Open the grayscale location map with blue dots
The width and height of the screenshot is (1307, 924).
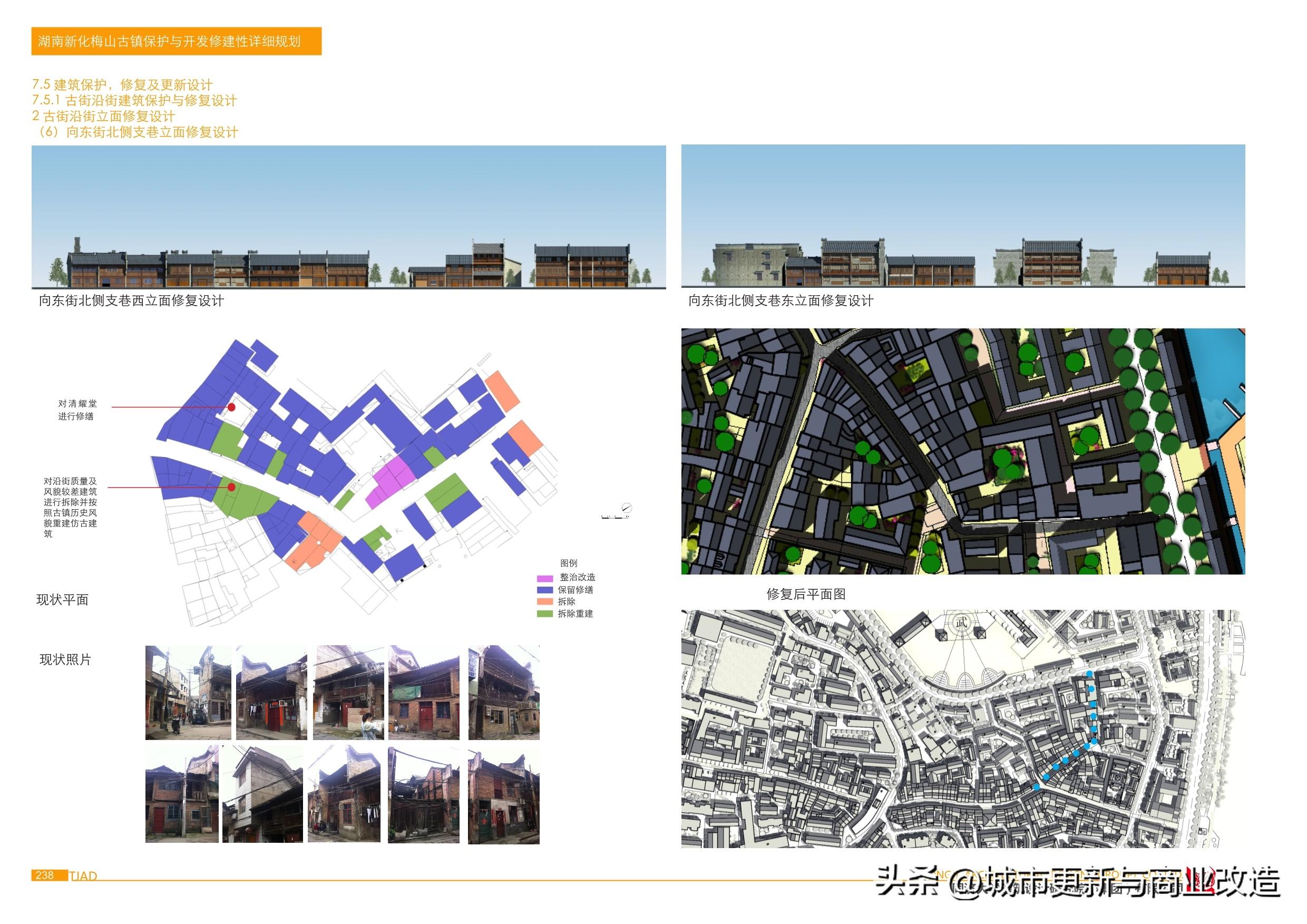coord(963,730)
